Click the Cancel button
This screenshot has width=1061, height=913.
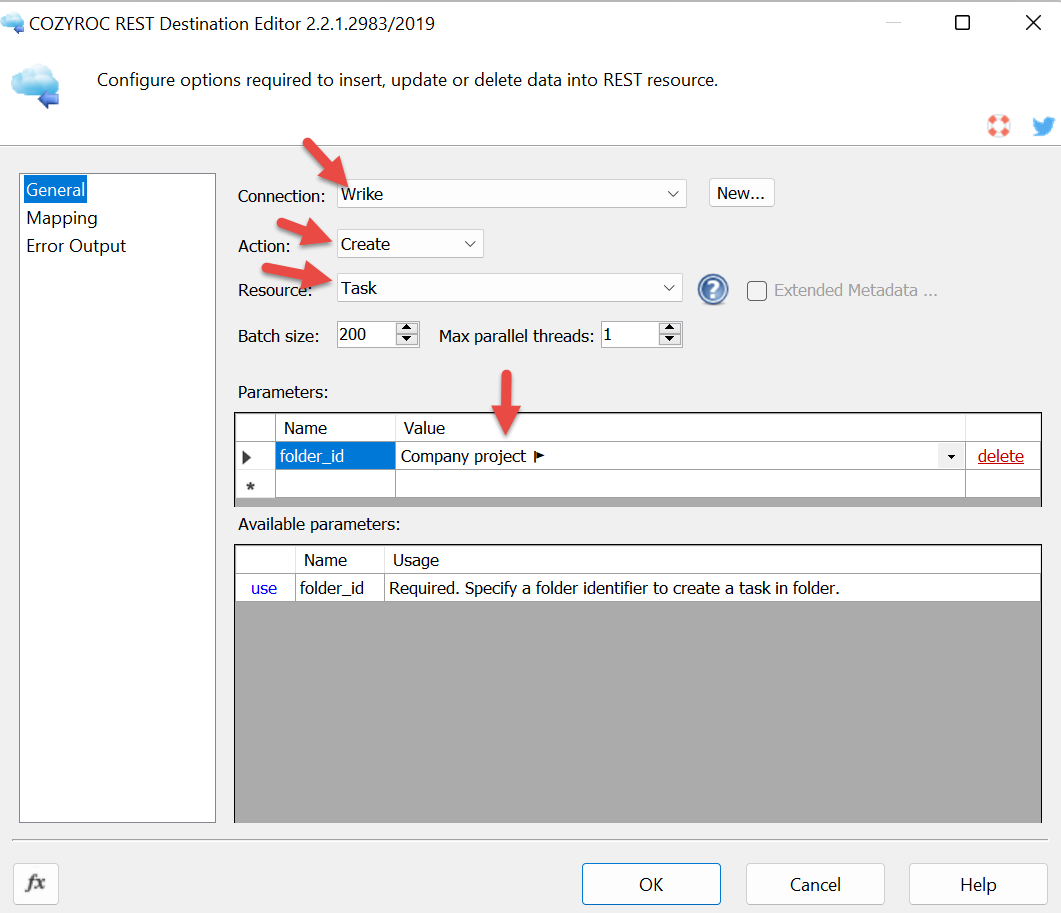[x=814, y=884]
